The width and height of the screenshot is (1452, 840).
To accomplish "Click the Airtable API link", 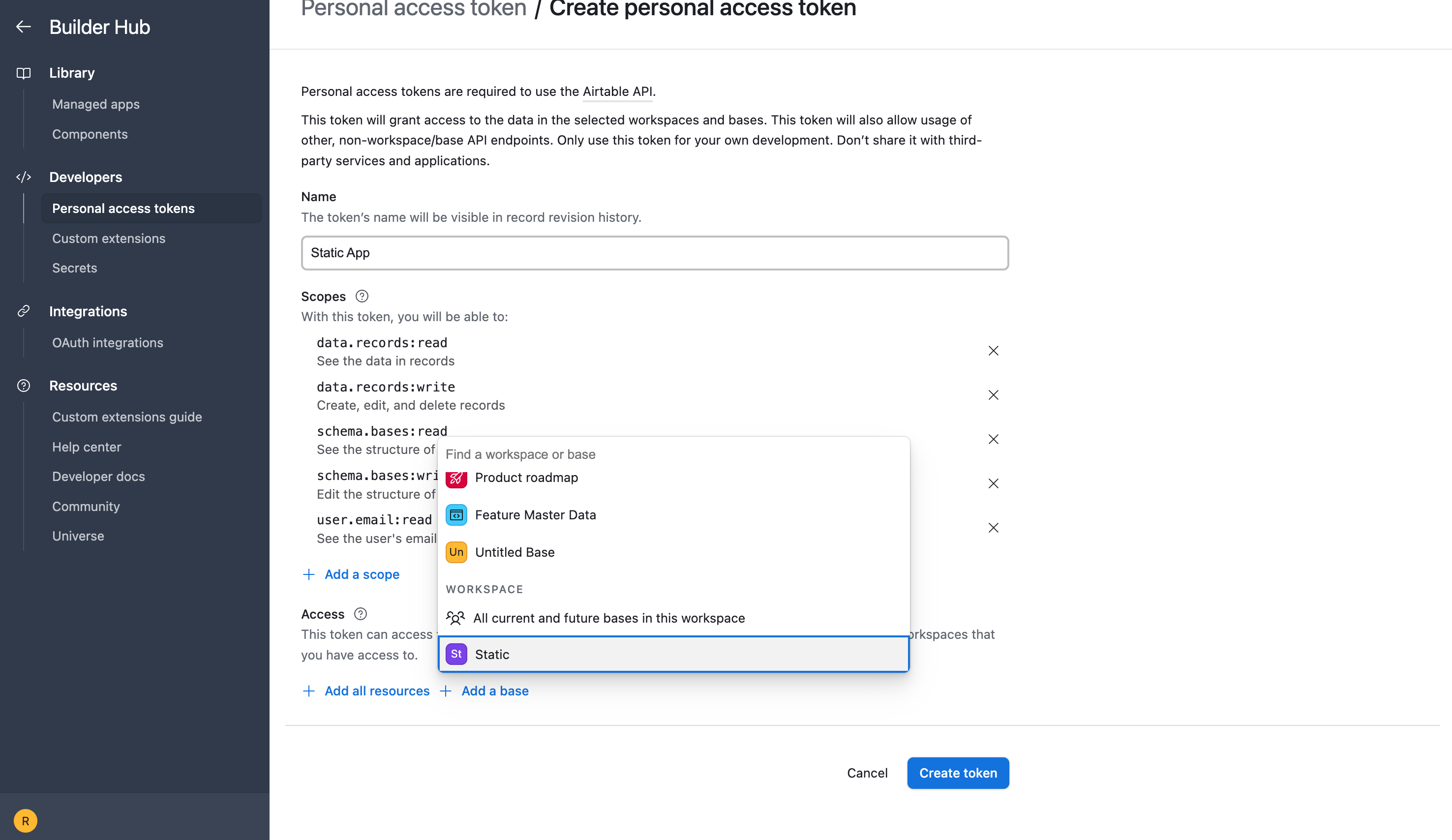I will (617, 91).
